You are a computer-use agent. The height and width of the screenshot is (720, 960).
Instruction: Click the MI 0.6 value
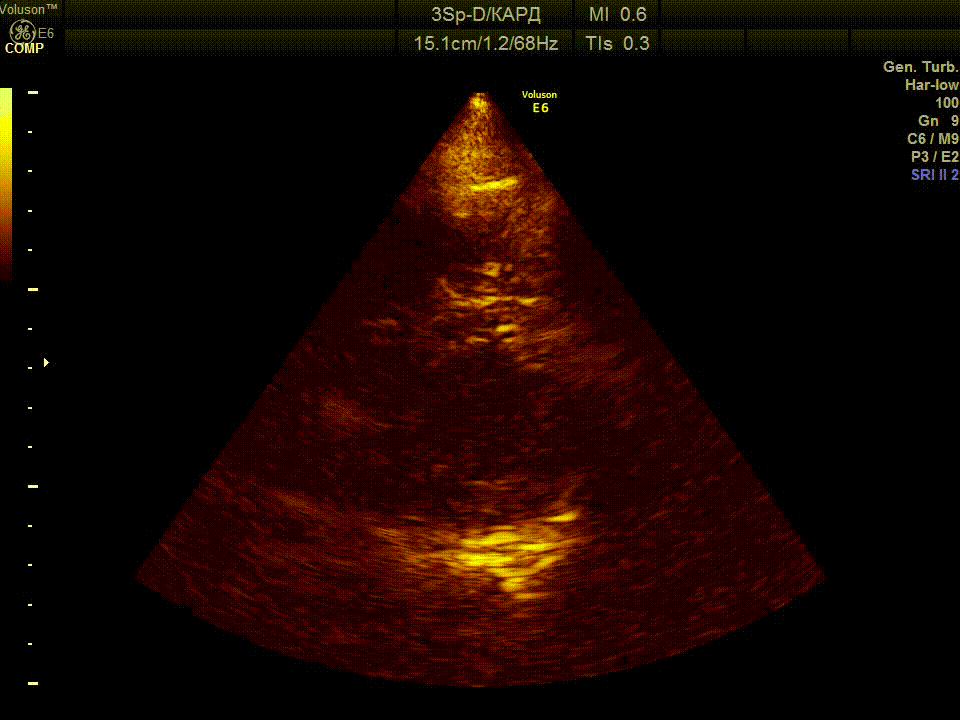click(617, 14)
